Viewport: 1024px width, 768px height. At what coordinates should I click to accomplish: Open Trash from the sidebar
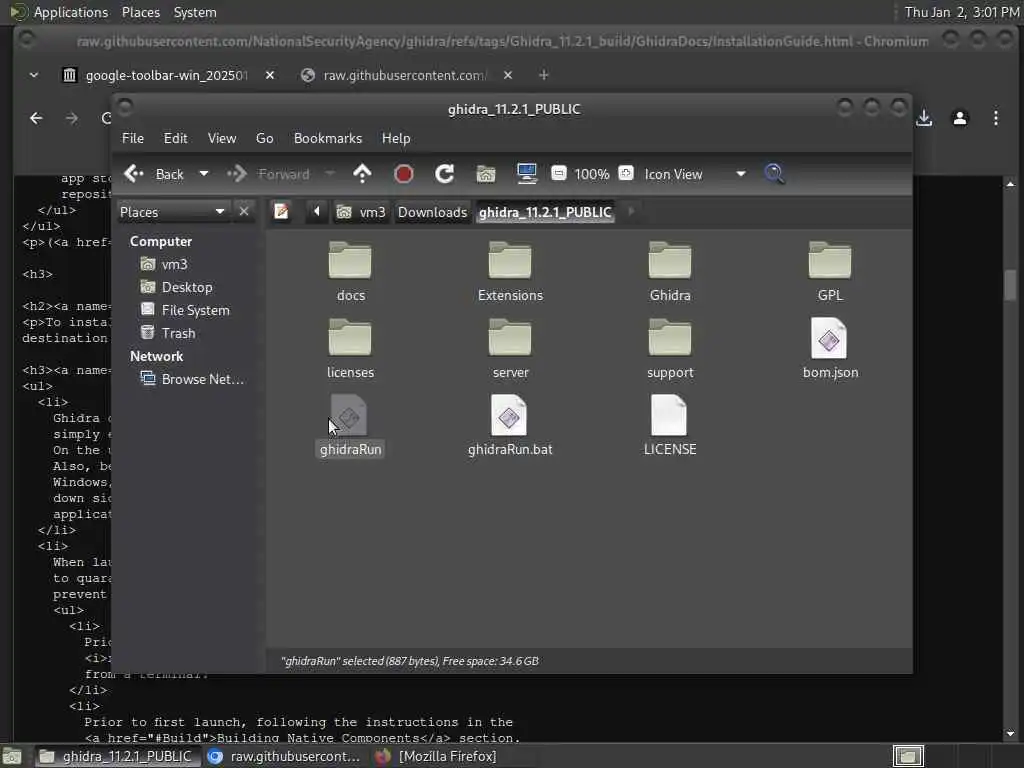(x=168, y=333)
